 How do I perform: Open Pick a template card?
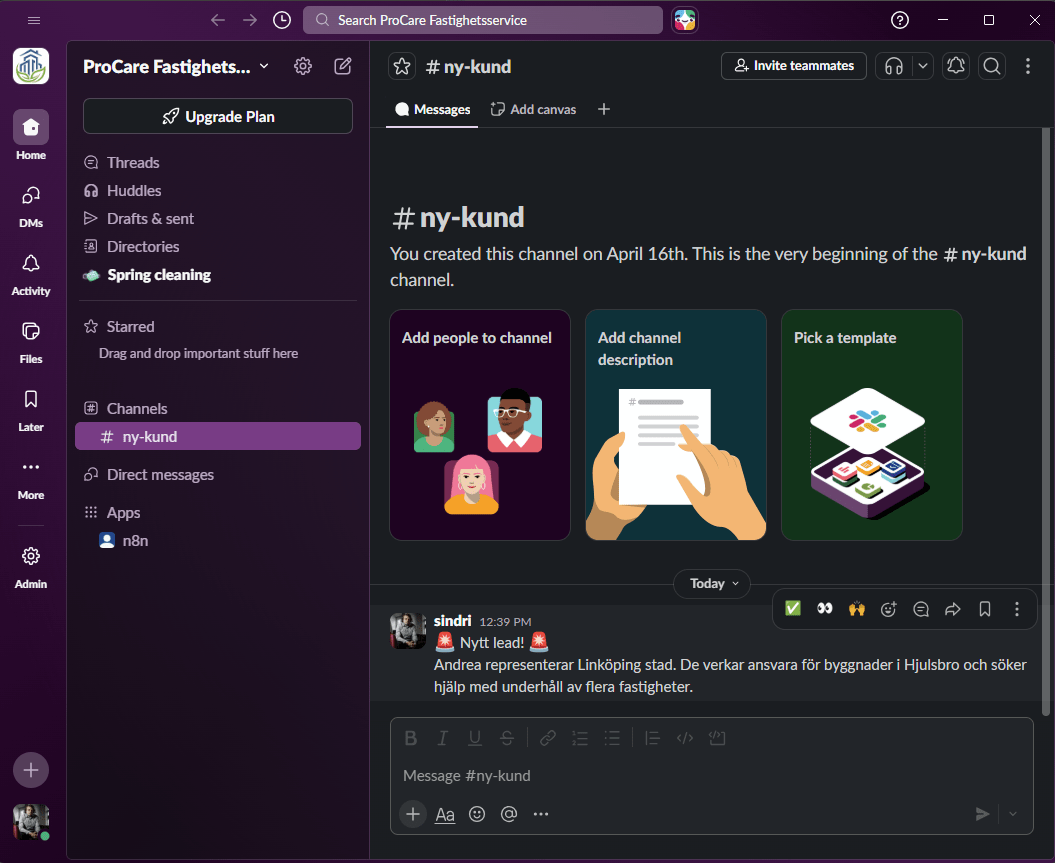[x=872, y=424]
